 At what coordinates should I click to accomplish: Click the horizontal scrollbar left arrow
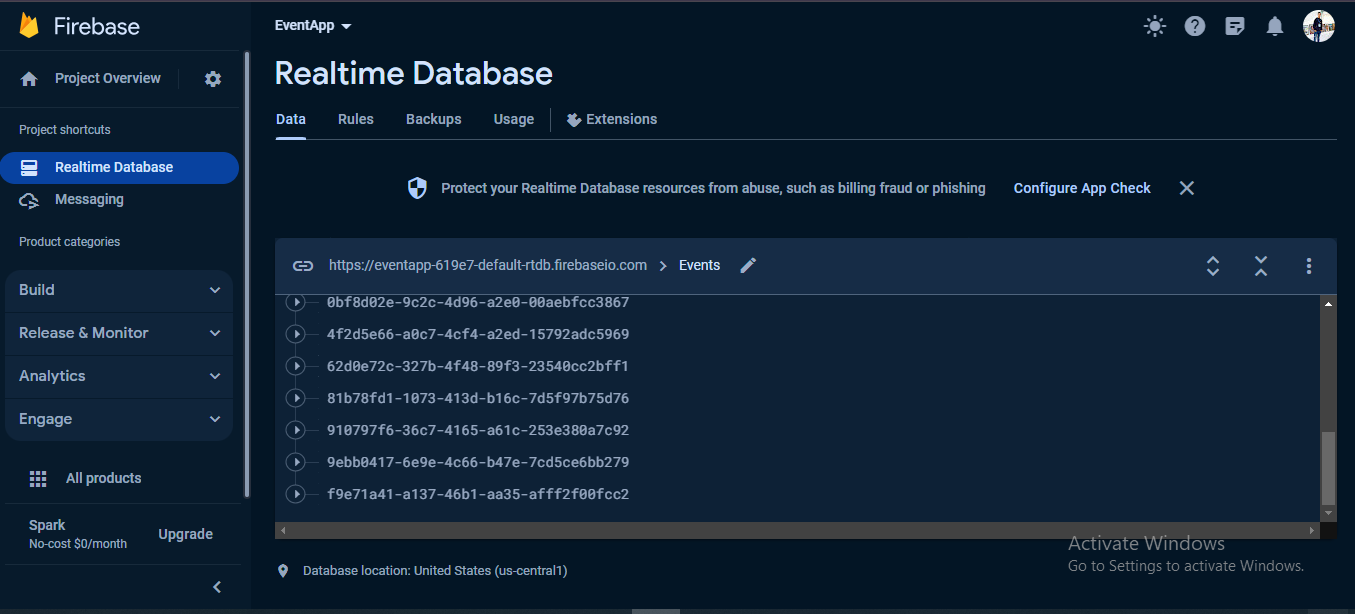pos(283,530)
